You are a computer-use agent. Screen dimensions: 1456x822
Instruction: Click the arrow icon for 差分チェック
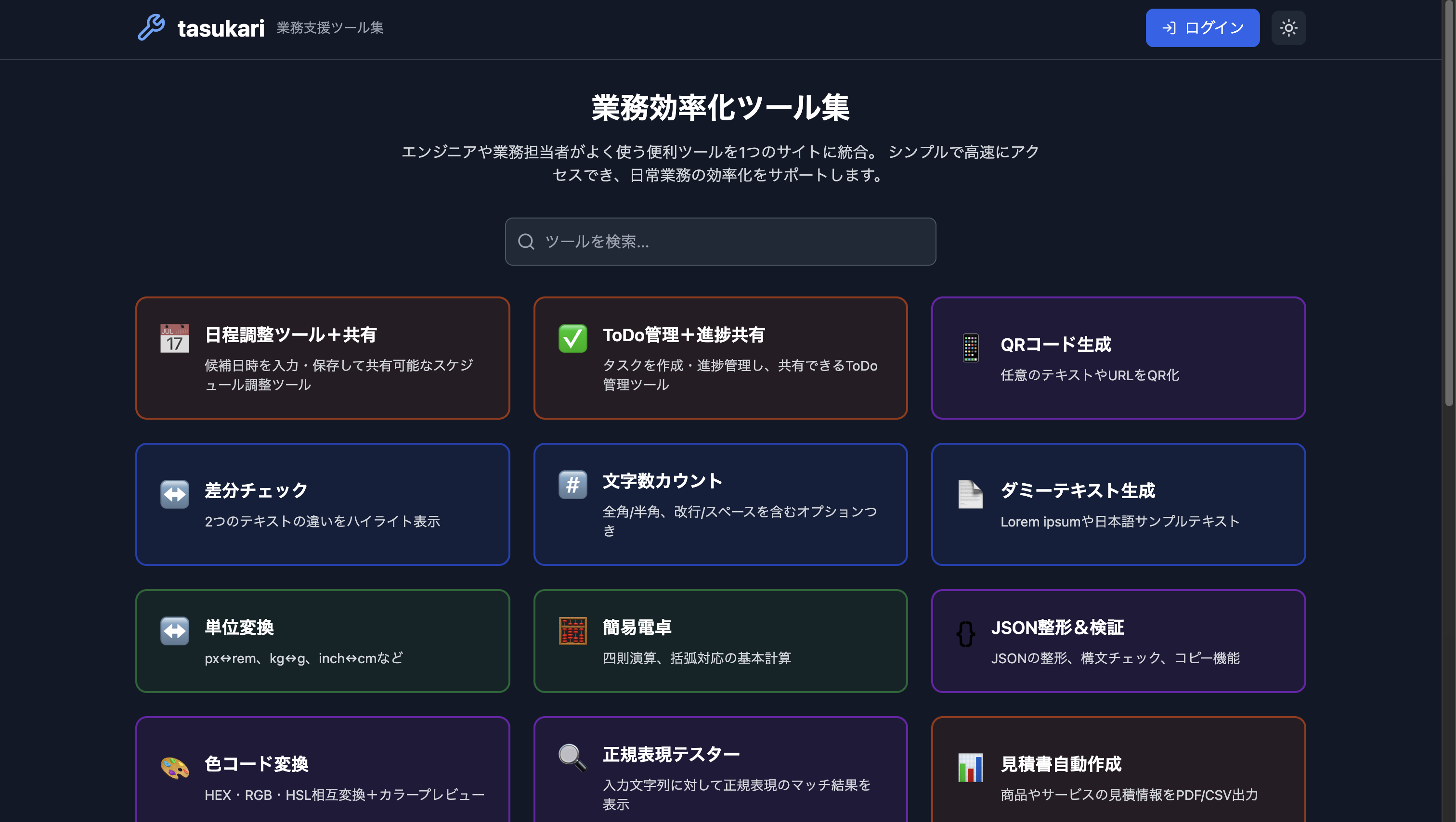click(175, 494)
